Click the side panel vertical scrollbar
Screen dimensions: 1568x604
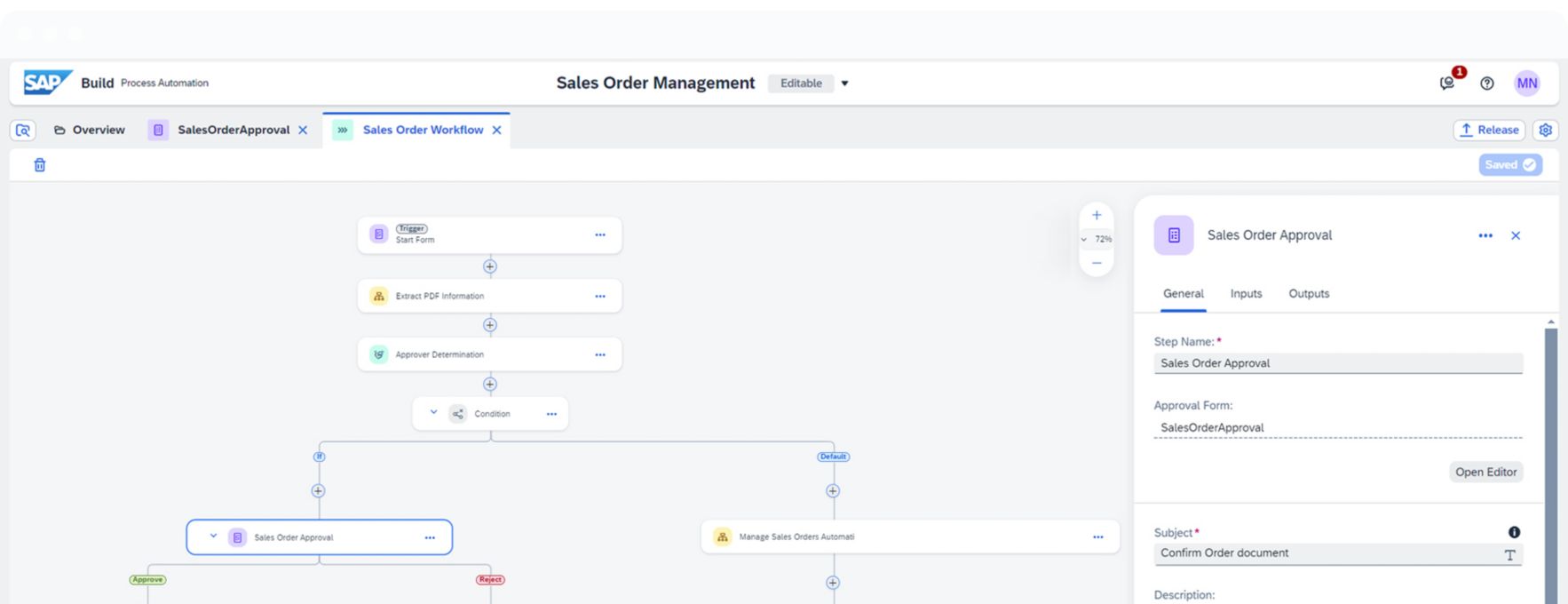(x=1550, y=462)
